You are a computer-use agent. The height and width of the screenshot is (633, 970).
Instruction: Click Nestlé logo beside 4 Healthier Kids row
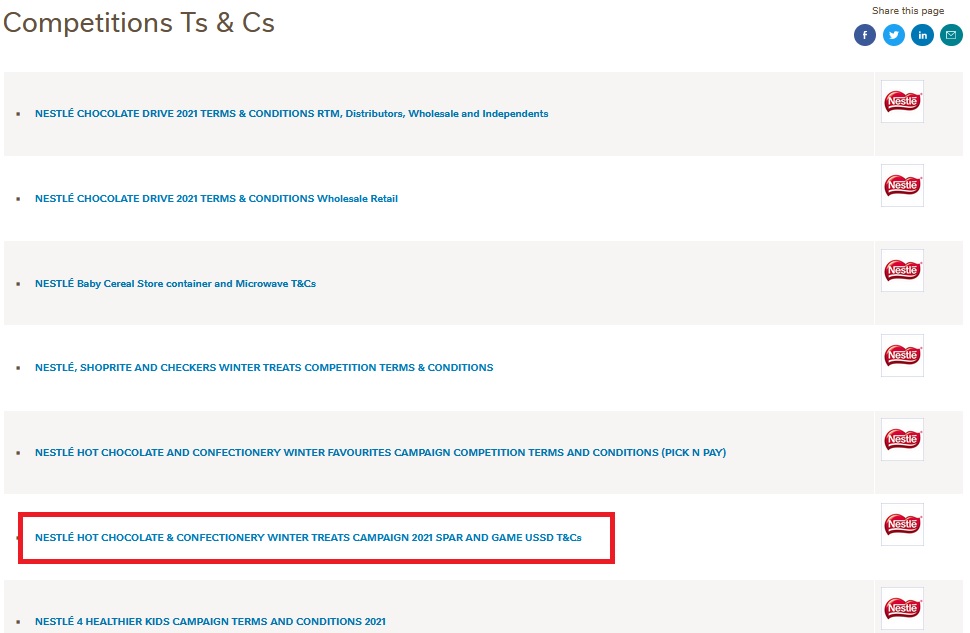pyautogui.click(x=902, y=609)
